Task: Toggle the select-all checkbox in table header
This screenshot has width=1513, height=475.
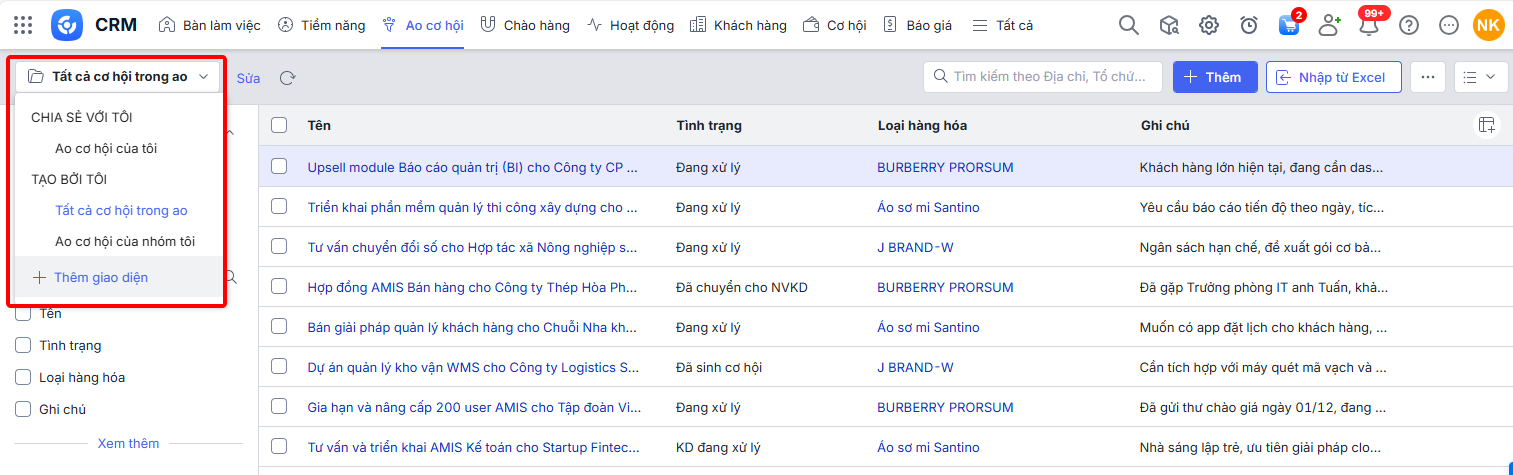Action: click(x=279, y=125)
